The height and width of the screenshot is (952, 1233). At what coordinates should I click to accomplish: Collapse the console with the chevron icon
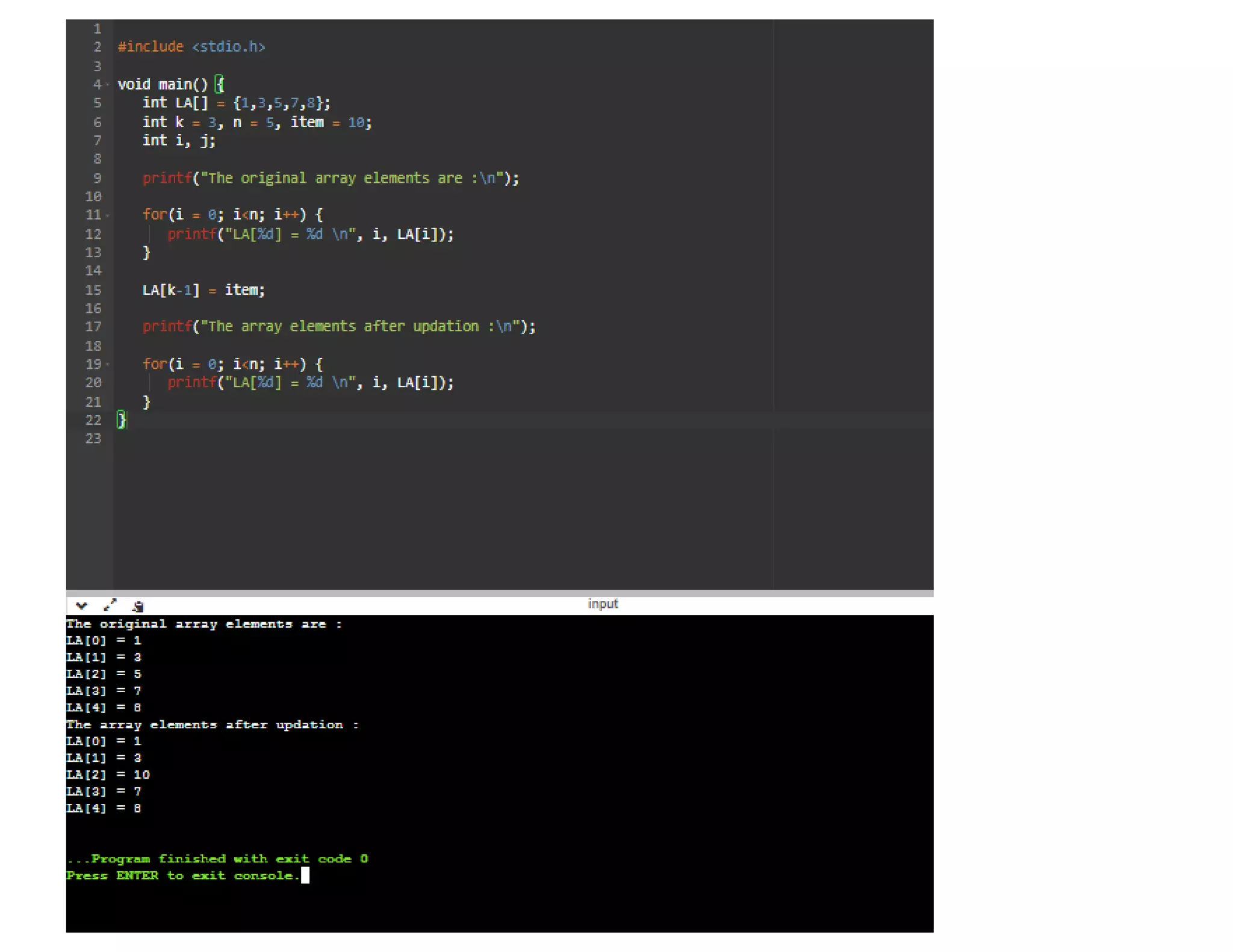[x=81, y=605]
